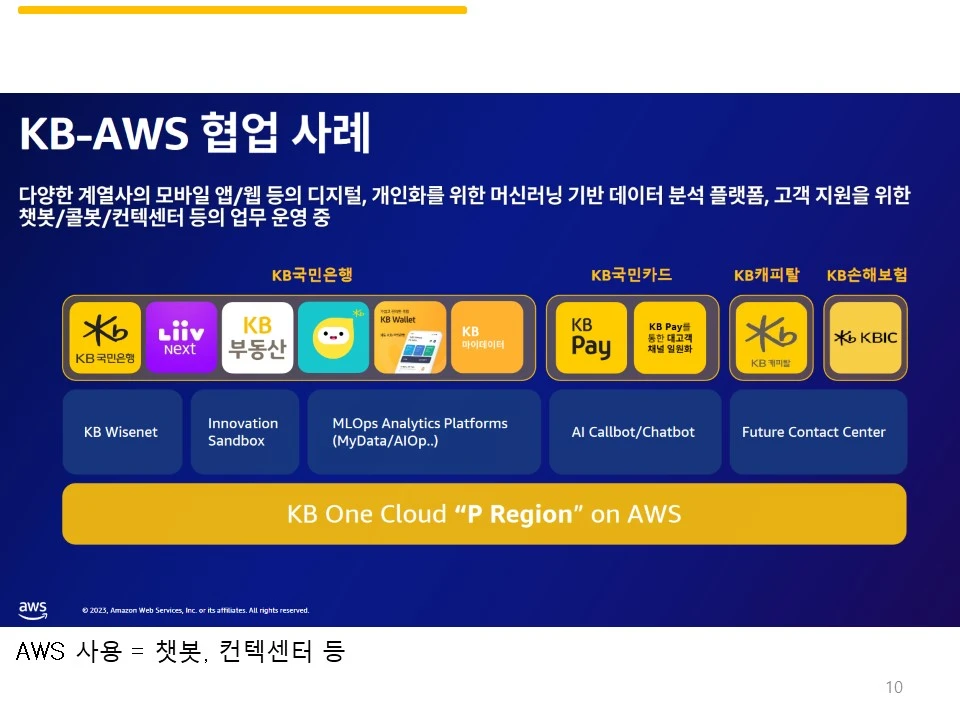Click the MLOps Analytics Platforms box

click(x=424, y=431)
